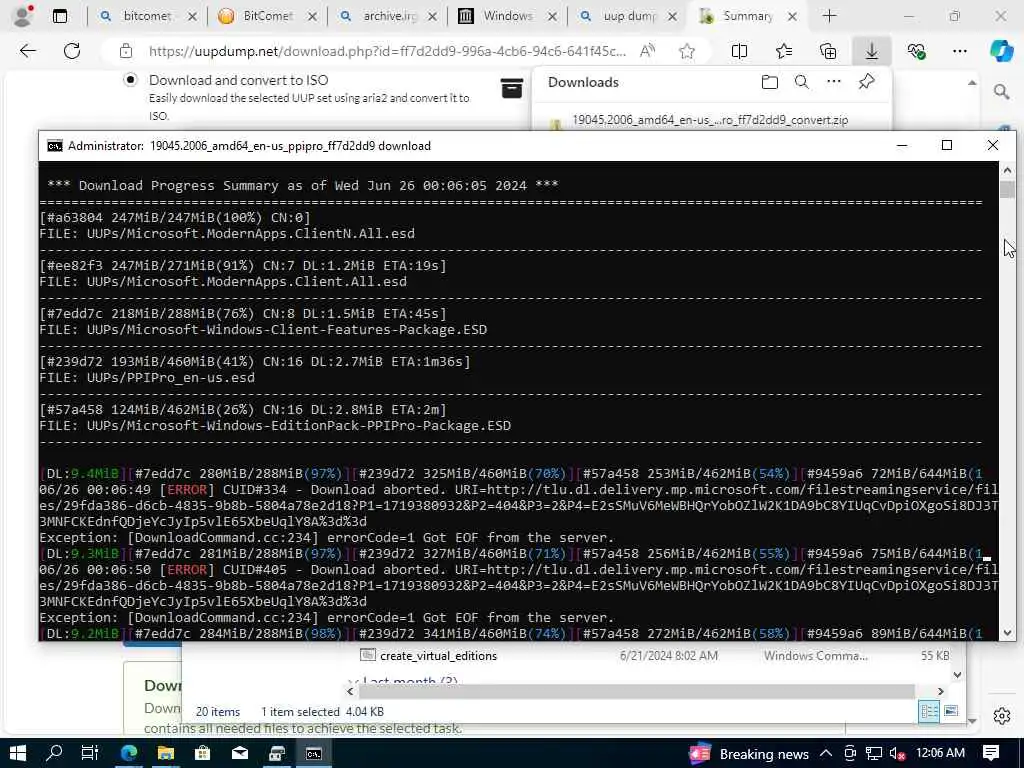Switch to the uup dump search tab

[x=628, y=16]
